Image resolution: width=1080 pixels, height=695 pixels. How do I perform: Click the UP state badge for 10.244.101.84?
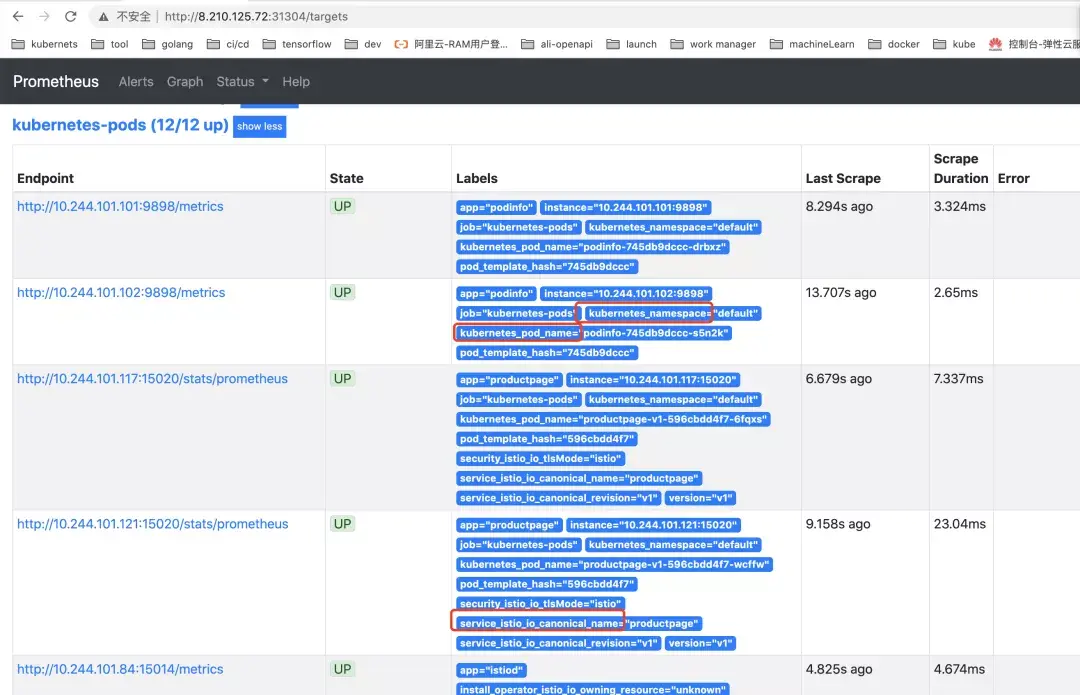pos(342,670)
